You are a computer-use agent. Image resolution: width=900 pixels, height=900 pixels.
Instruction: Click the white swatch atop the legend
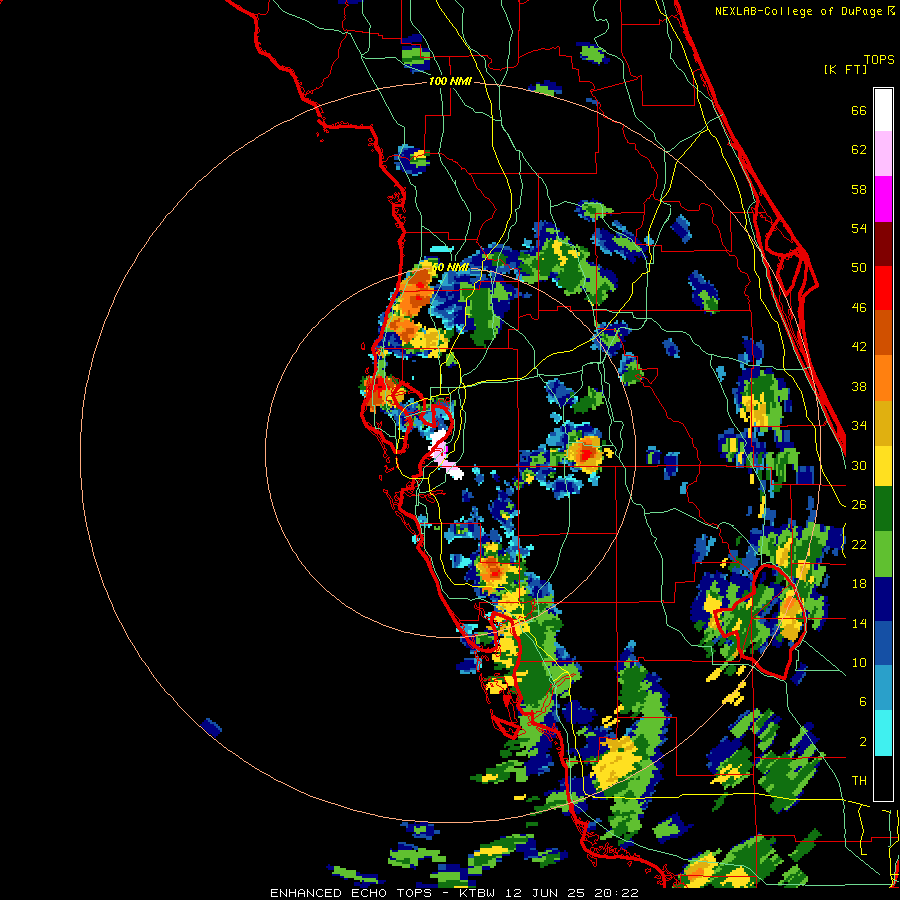click(883, 110)
